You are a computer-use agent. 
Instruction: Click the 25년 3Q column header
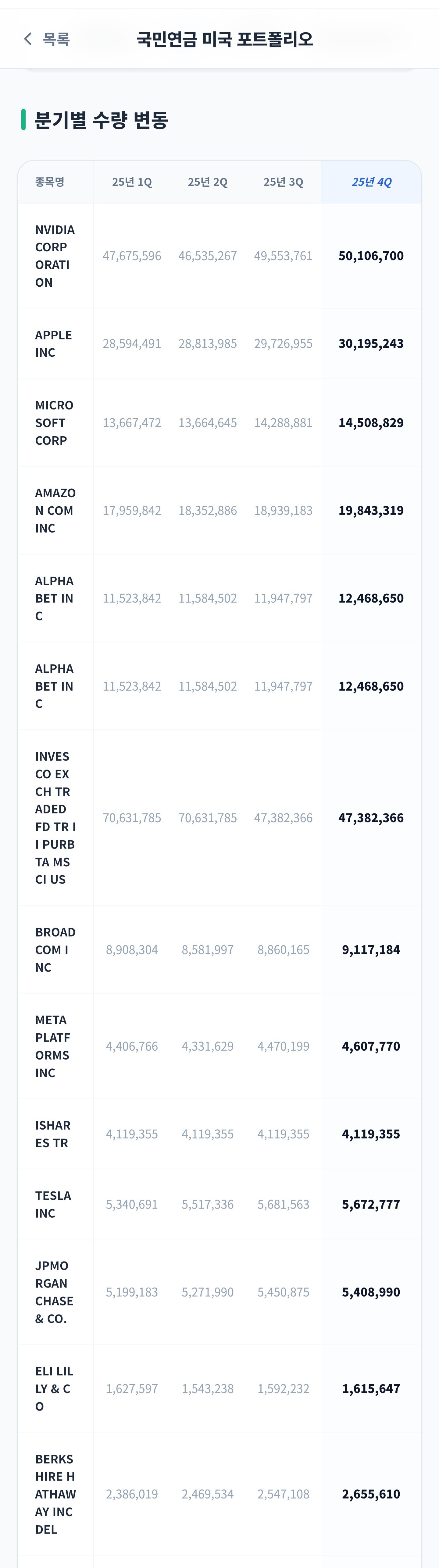coord(283,182)
